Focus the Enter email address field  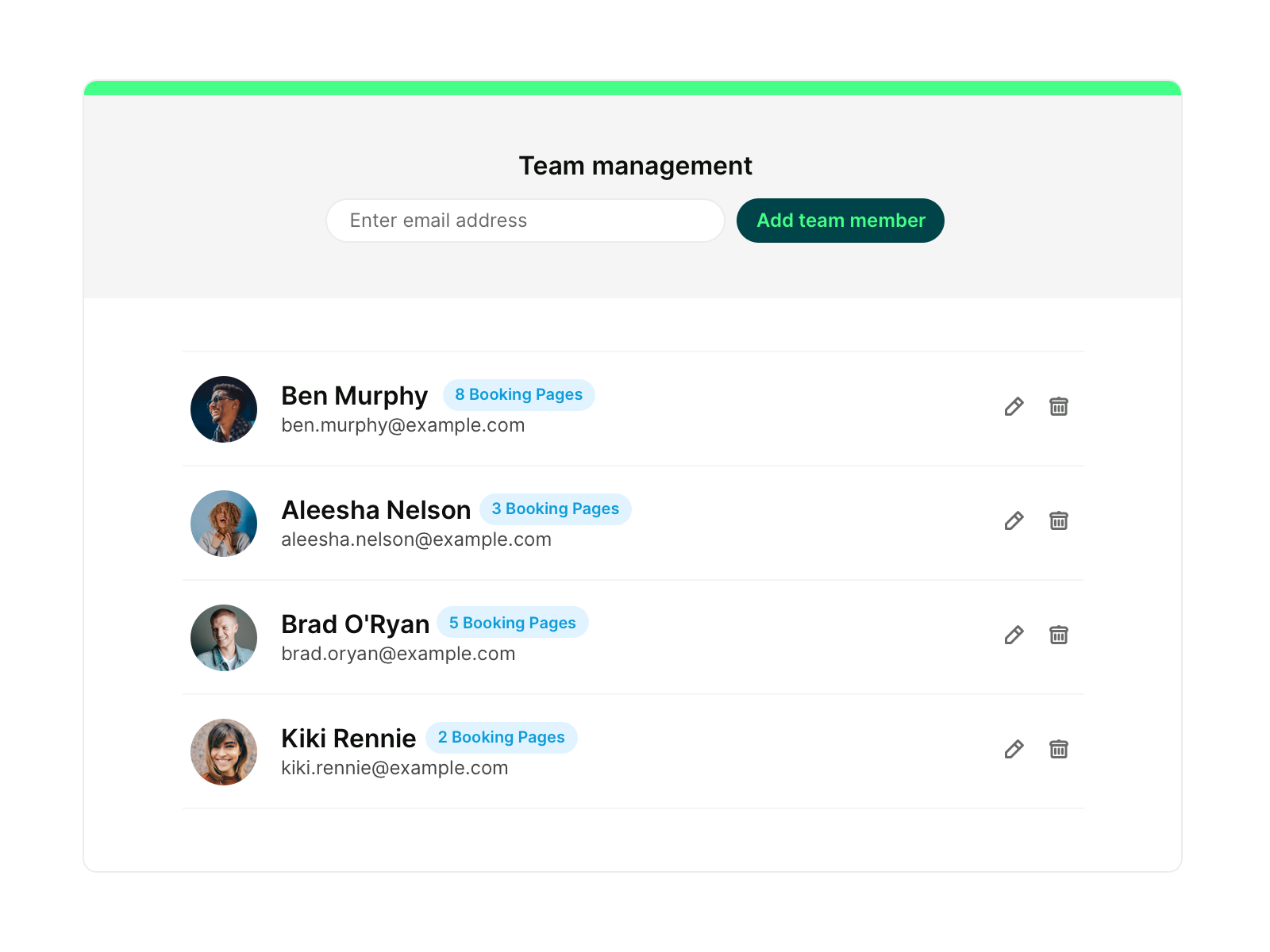525,221
